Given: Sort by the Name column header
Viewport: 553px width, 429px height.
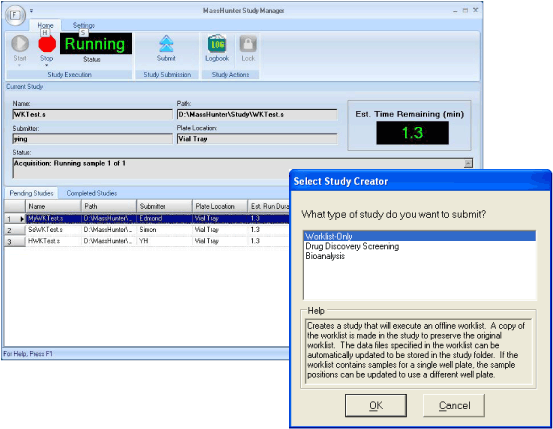Looking at the screenshot, I should click(x=53, y=206).
